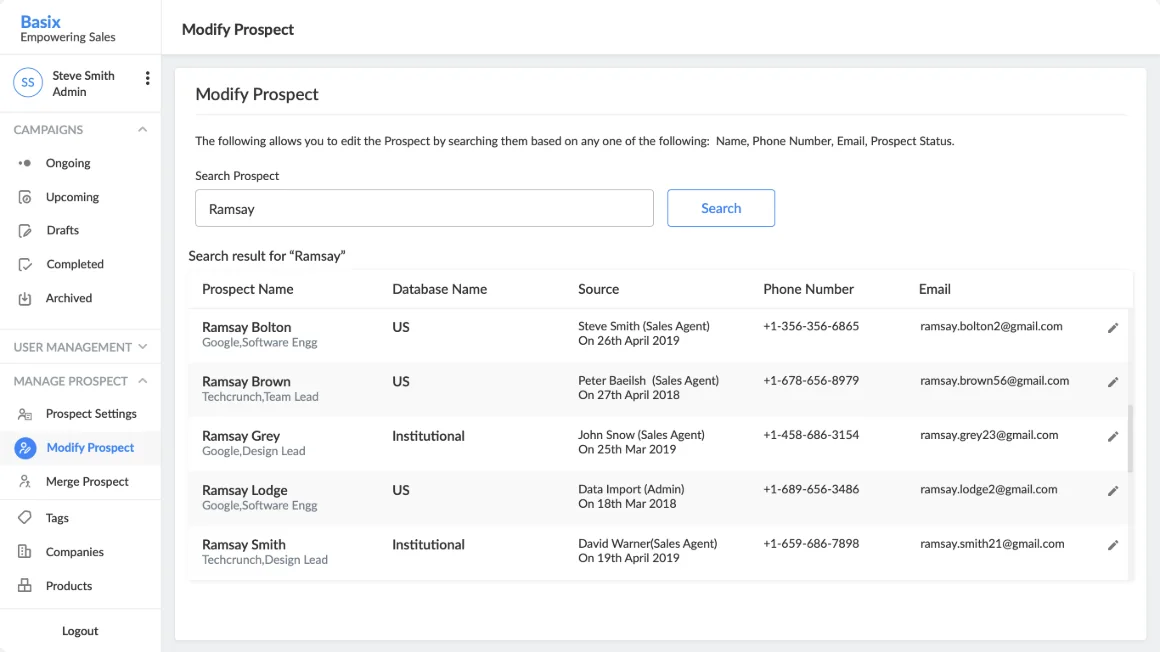This screenshot has width=1160, height=652.
Task: Click phone number +1-689-656-3486
Action: click(x=811, y=489)
